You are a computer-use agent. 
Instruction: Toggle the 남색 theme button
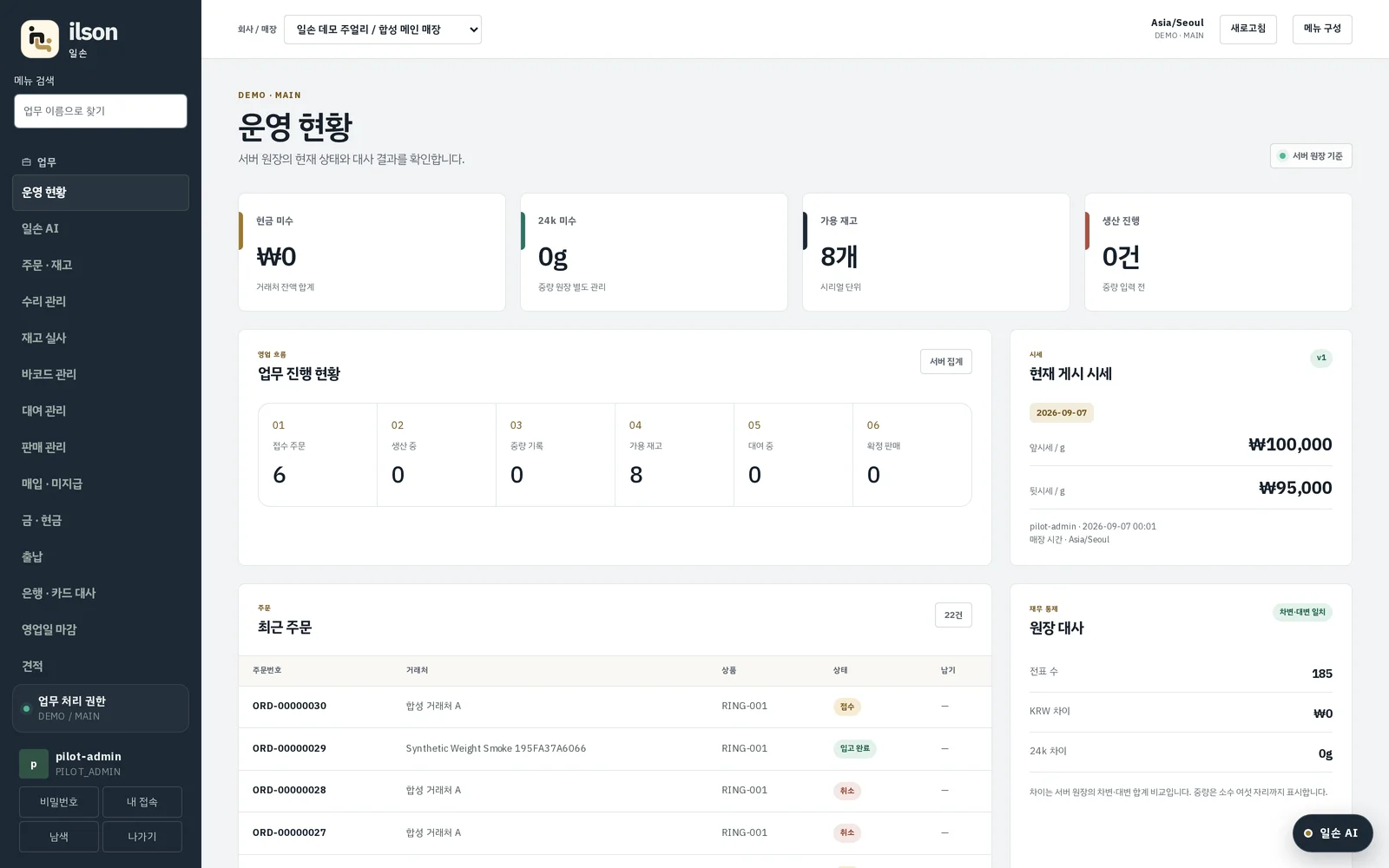point(59,837)
